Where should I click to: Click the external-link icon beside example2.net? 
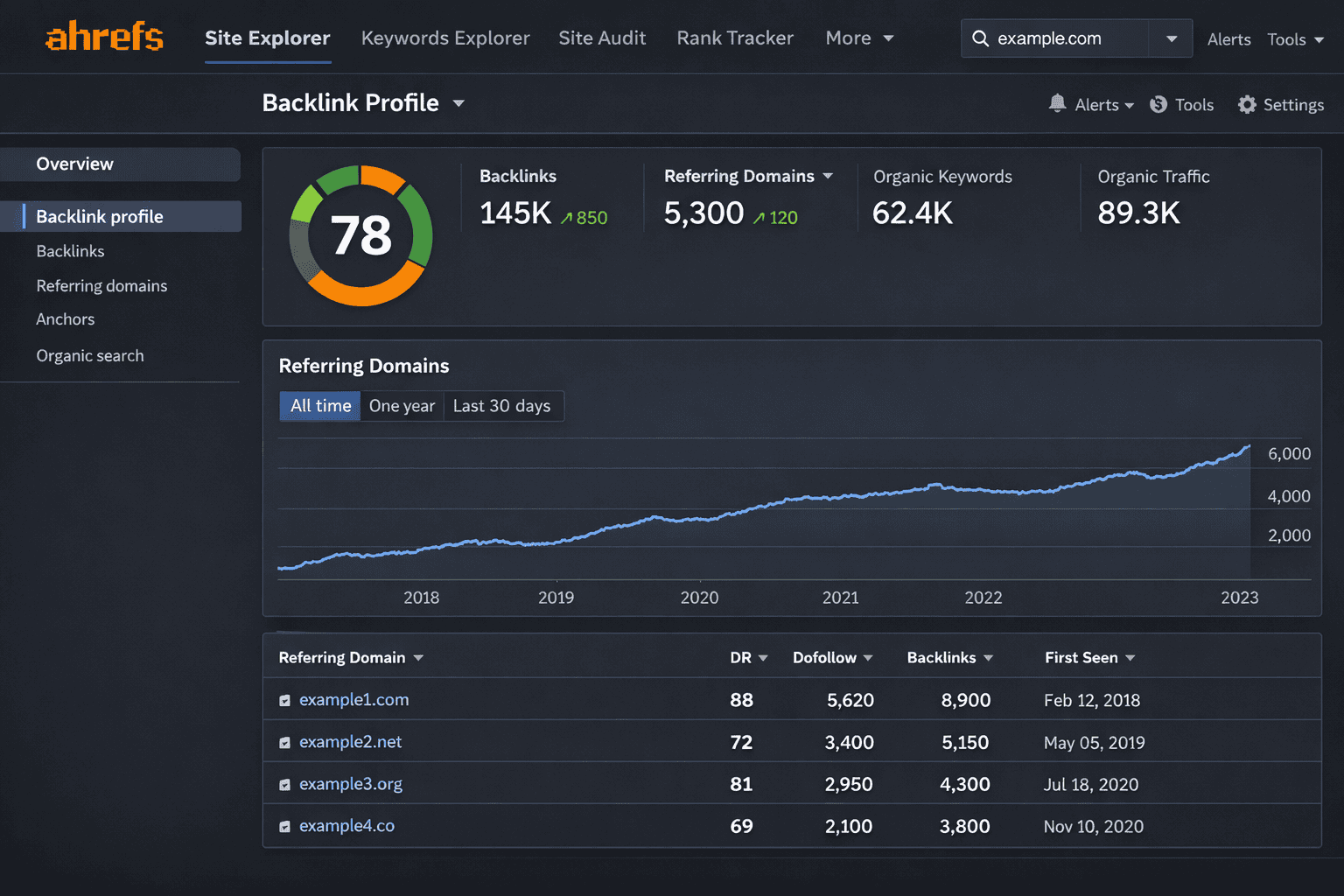(284, 741)
